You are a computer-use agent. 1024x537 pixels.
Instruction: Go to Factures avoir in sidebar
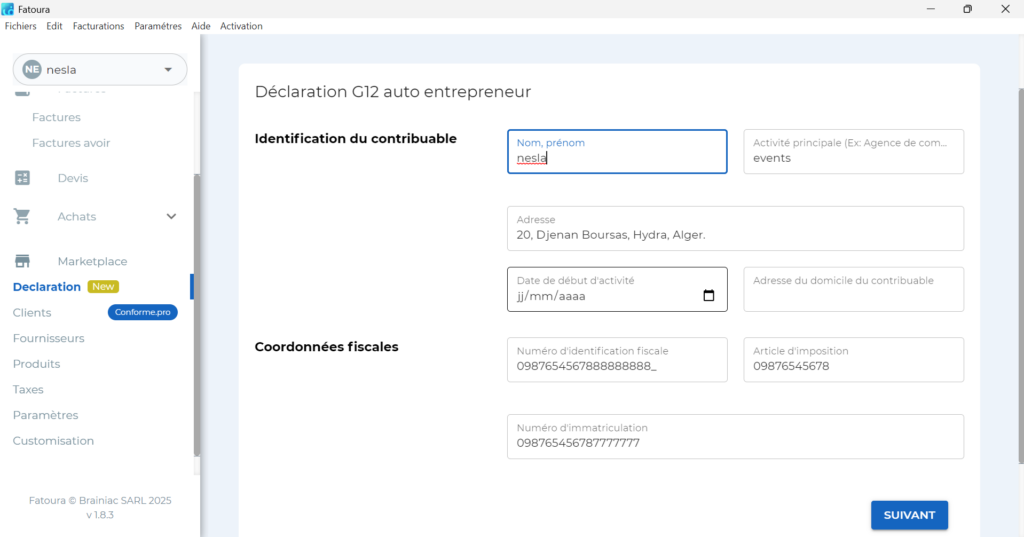pyautogui.click(x=71, y=143)
